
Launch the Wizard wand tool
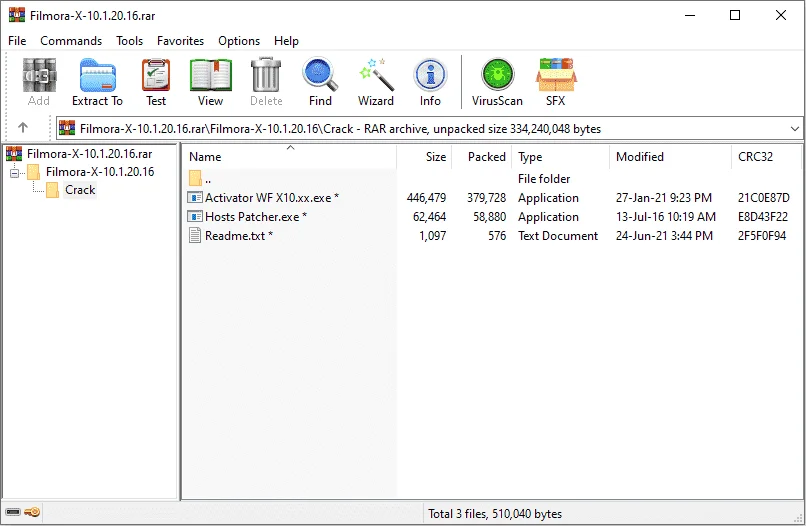coord(376,75)
